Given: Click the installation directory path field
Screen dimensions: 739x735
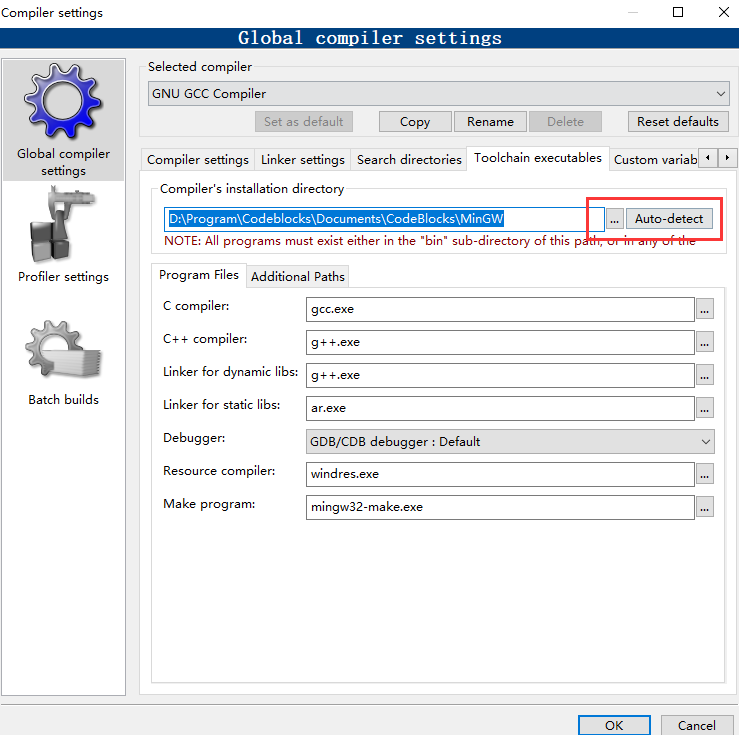Looking at the screenshot, I should [x=384, y=219].
